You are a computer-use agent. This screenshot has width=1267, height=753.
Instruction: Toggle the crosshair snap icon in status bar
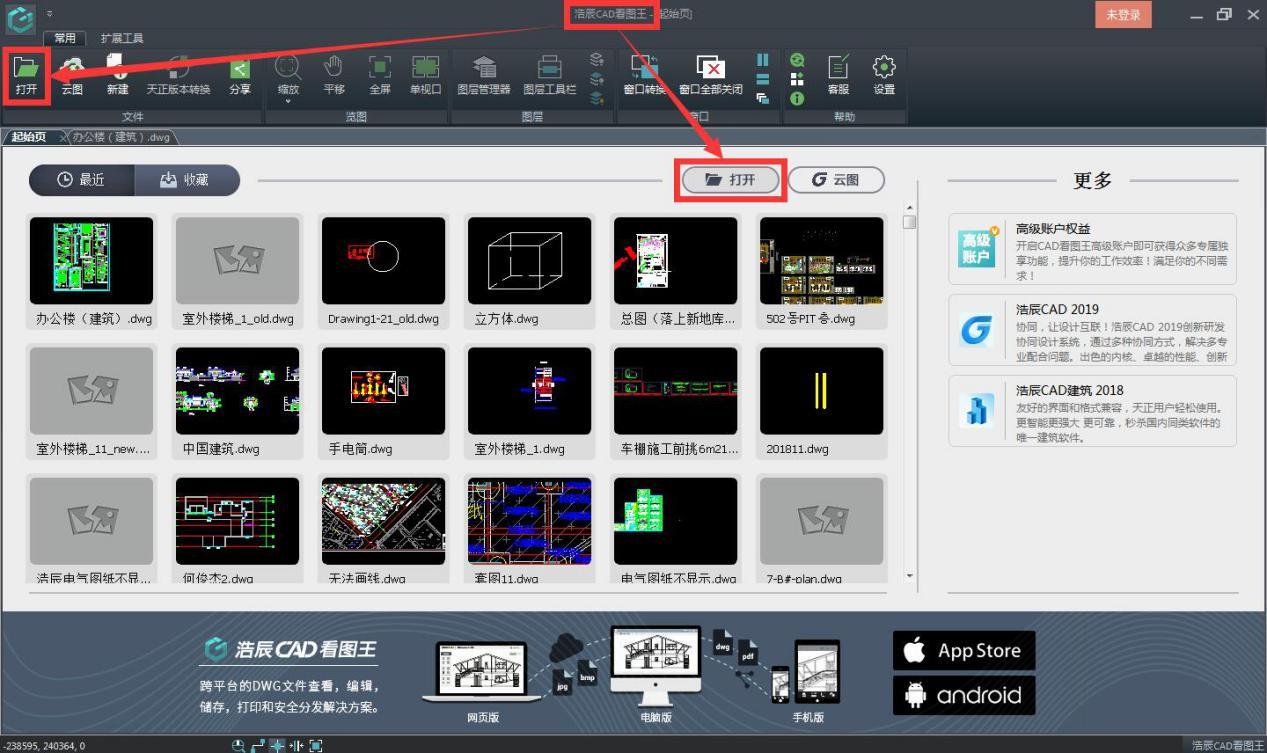[277, 745]
